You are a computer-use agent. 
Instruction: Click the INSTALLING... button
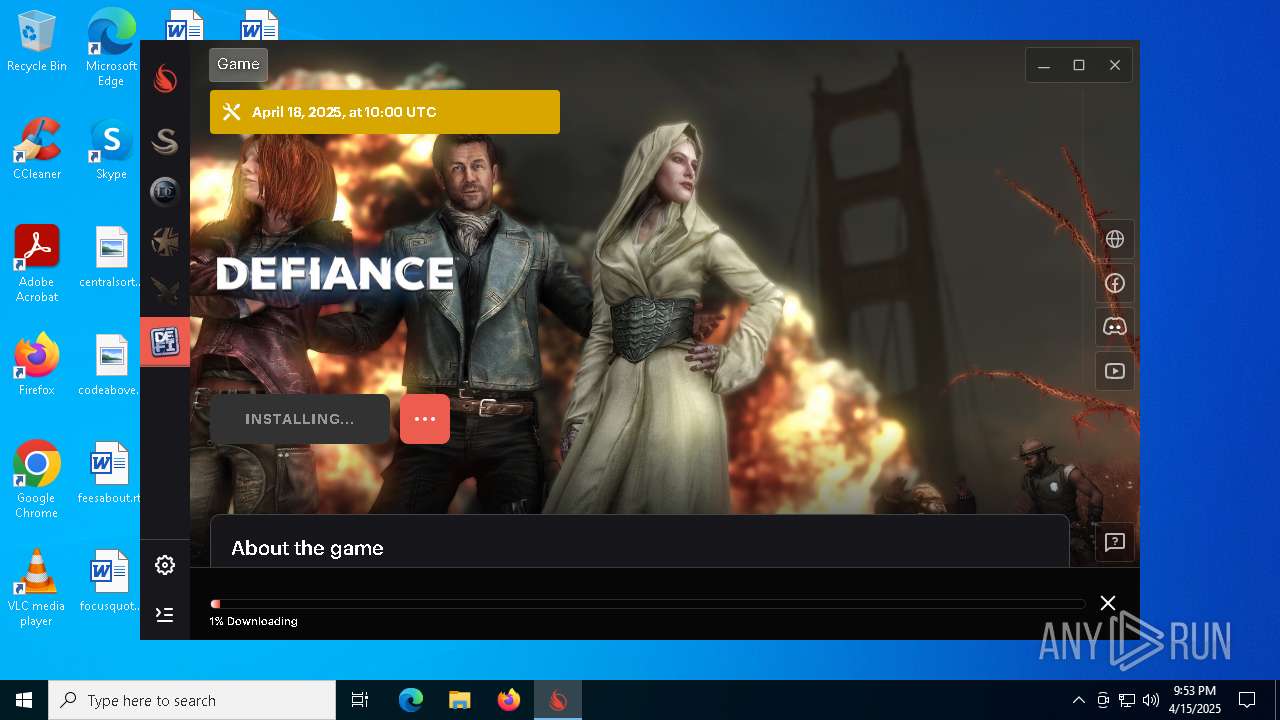tap(300, 419)
